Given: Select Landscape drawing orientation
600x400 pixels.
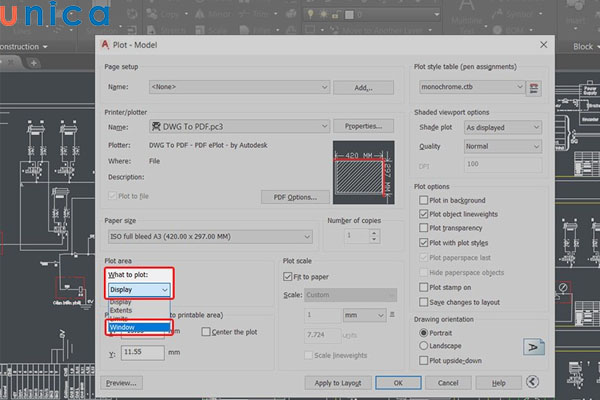Looking at the screenshot, I should tap(424, 346).
